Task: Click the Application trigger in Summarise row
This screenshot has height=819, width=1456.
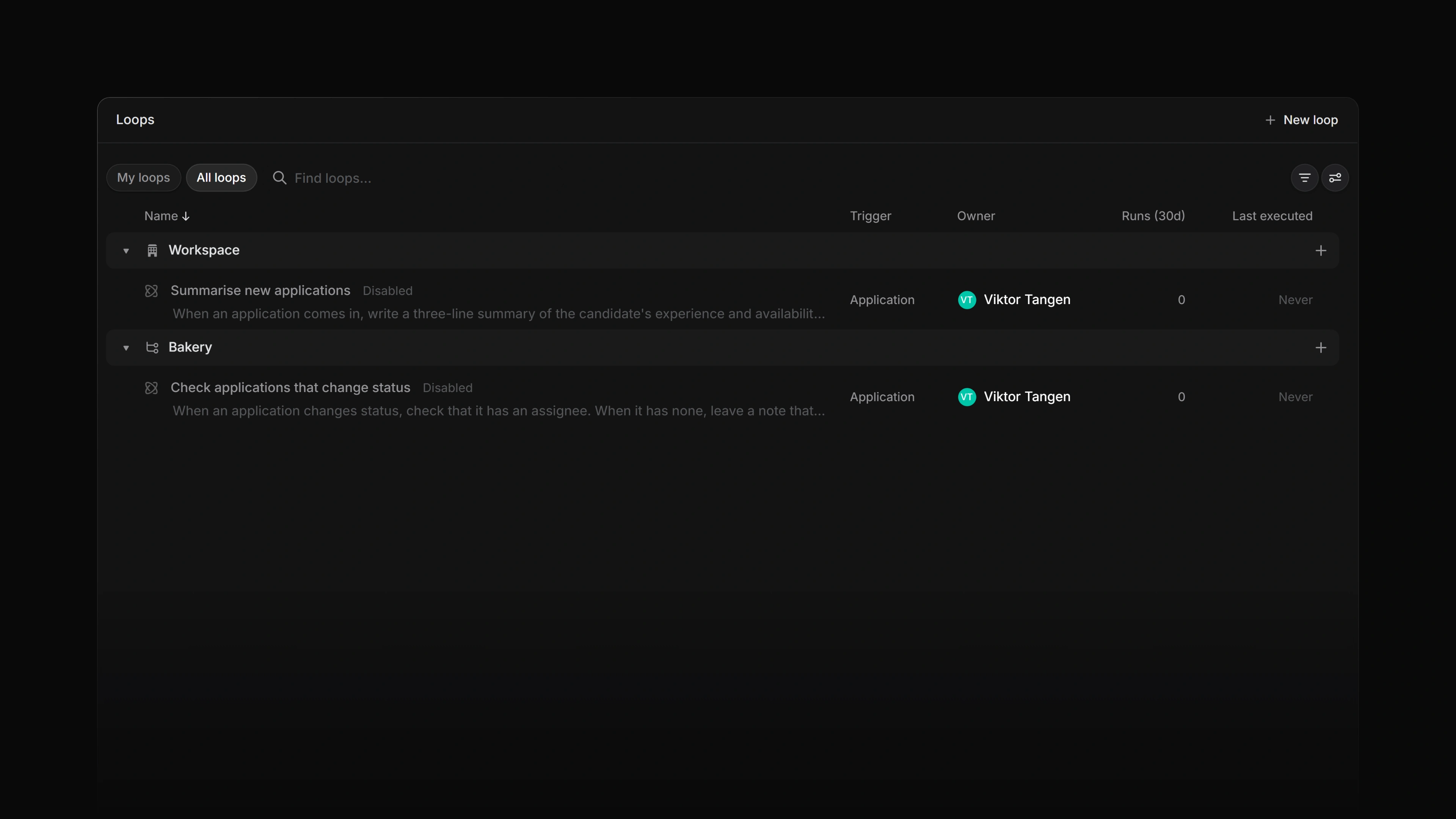Action: [882, 300]
